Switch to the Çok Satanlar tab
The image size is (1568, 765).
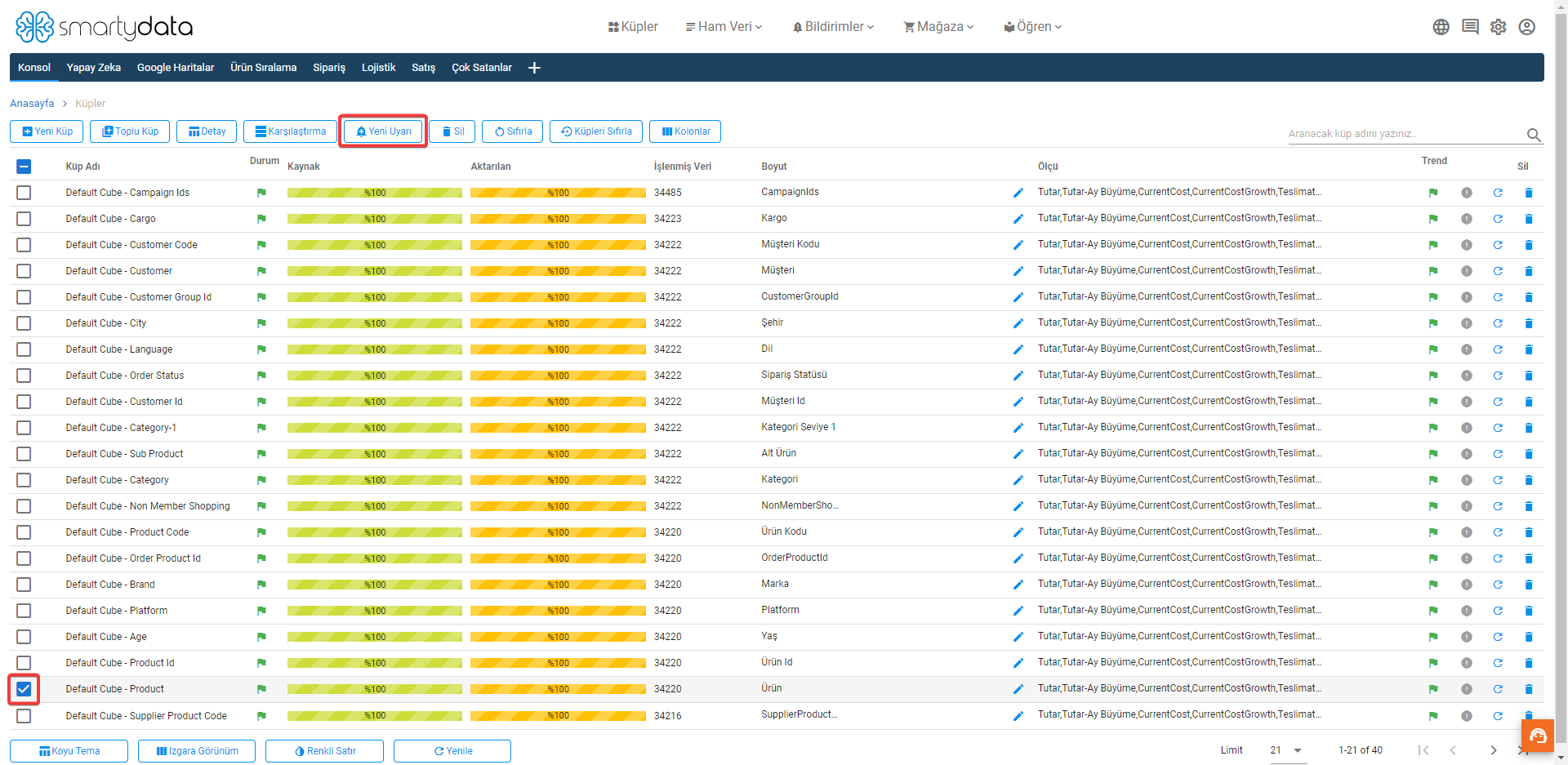pyautogui.click(x=482, y=68)
